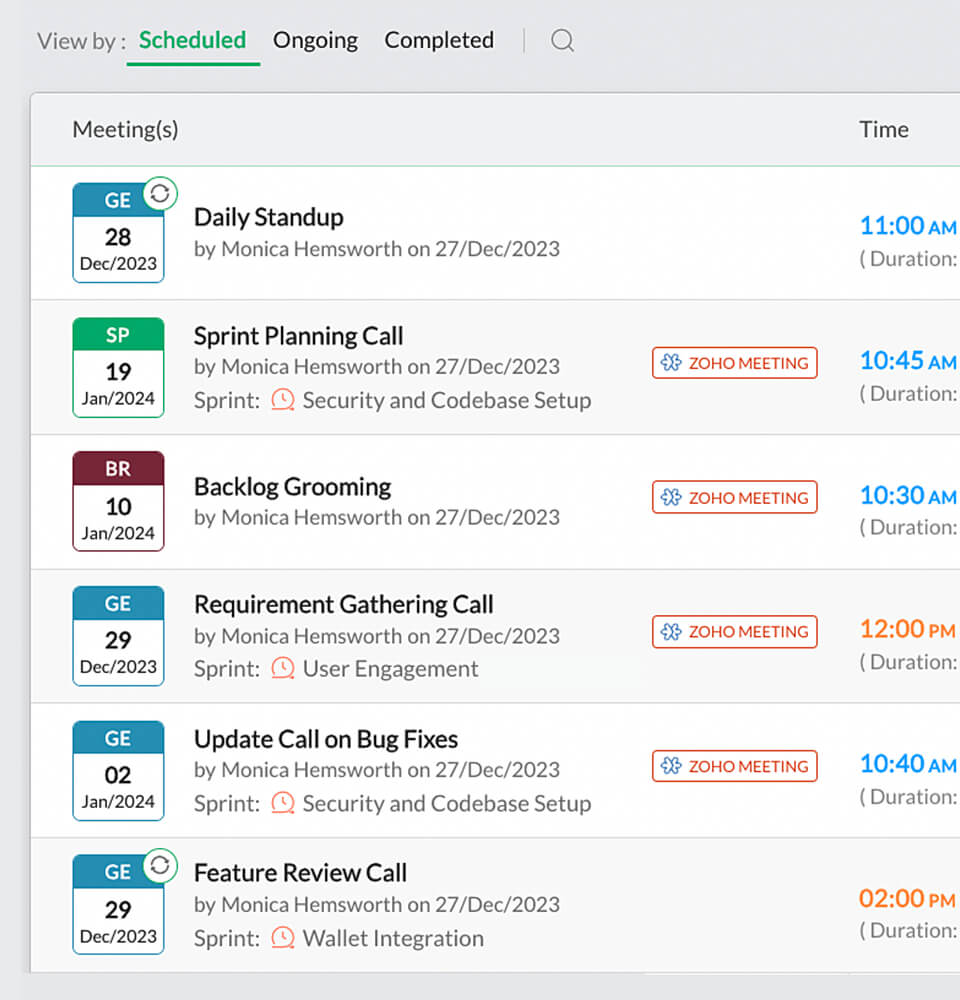The width and height of the screenshot is (960, 1000).
Task: Open the Sprint Planning Call meeting
Action: click(x=298, y=336)
